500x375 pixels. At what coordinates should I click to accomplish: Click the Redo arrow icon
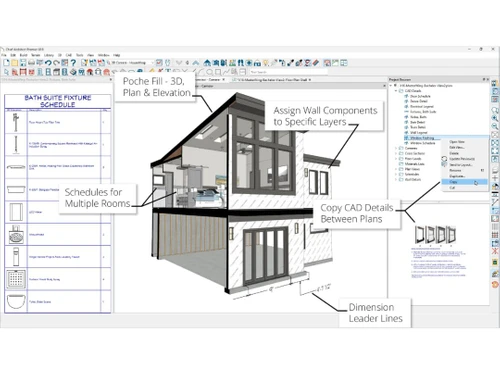point(56,63)
